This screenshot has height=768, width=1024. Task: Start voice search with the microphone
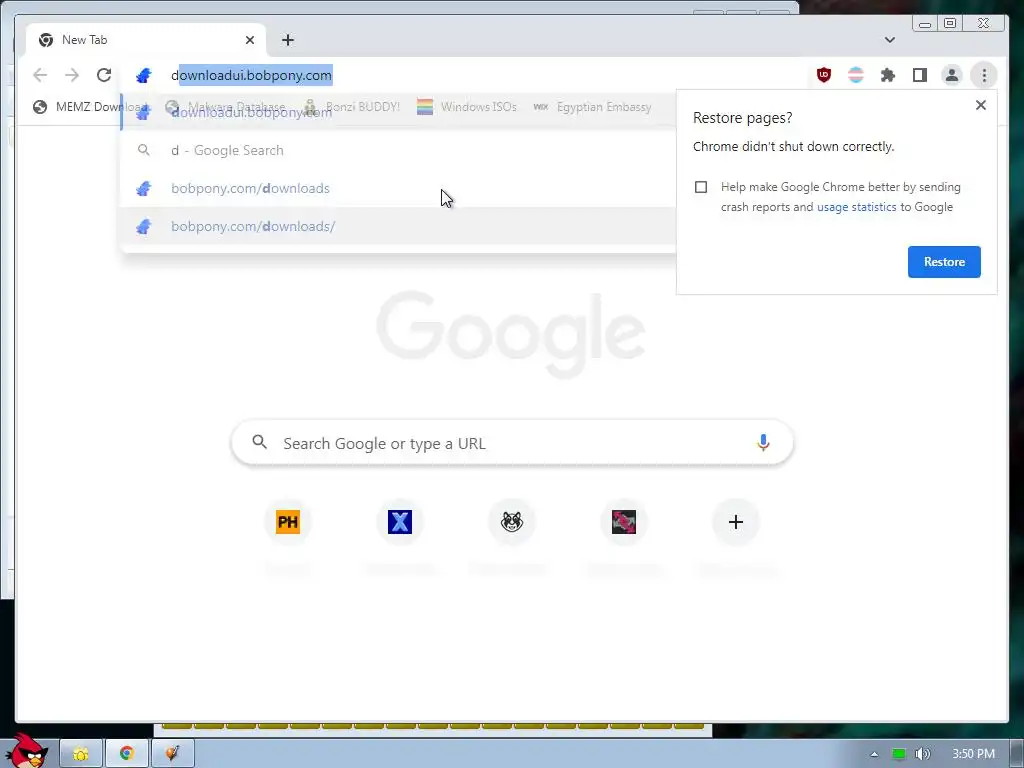[x=763, y=443]
